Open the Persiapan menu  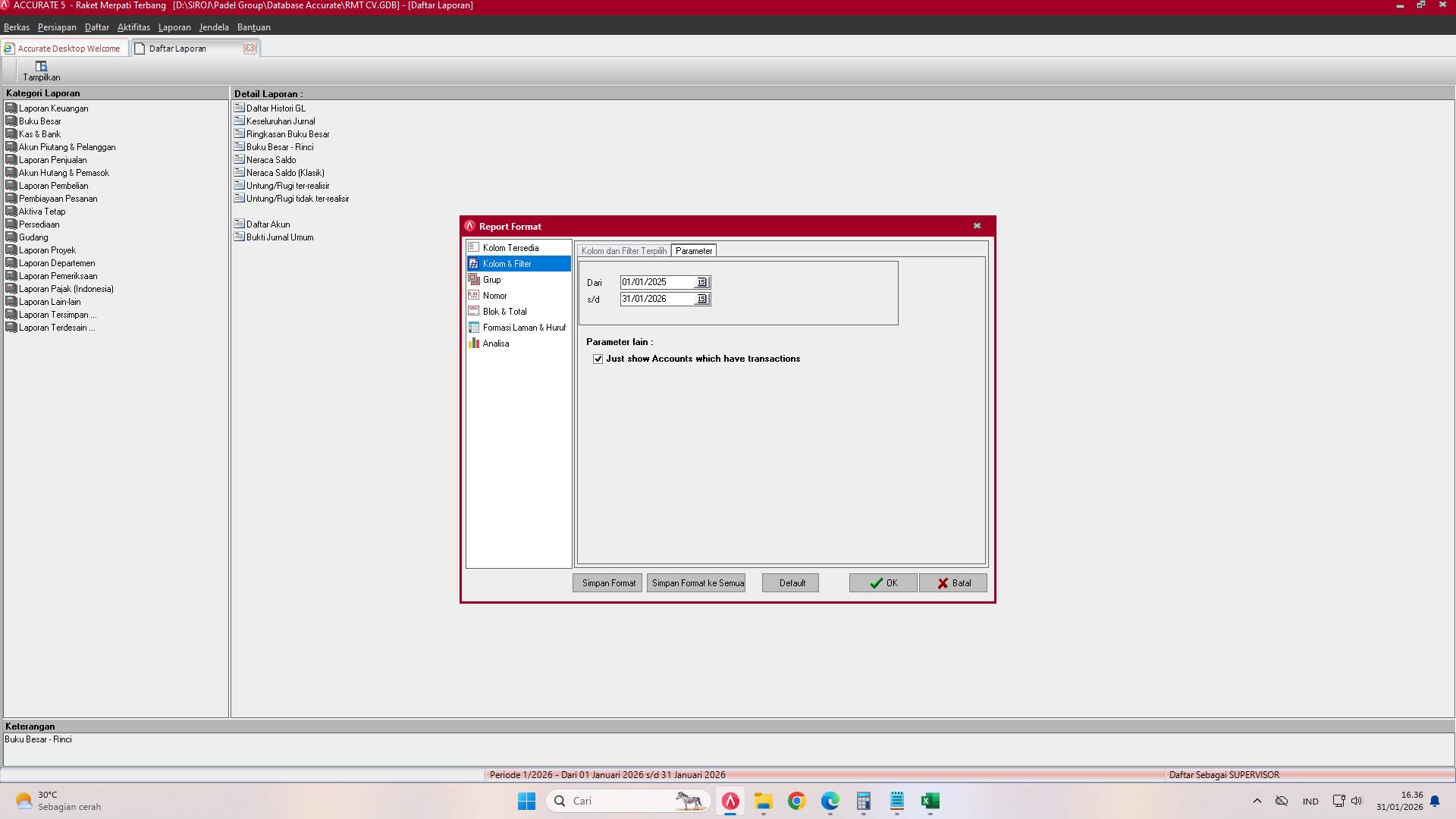tap(56, 27)
